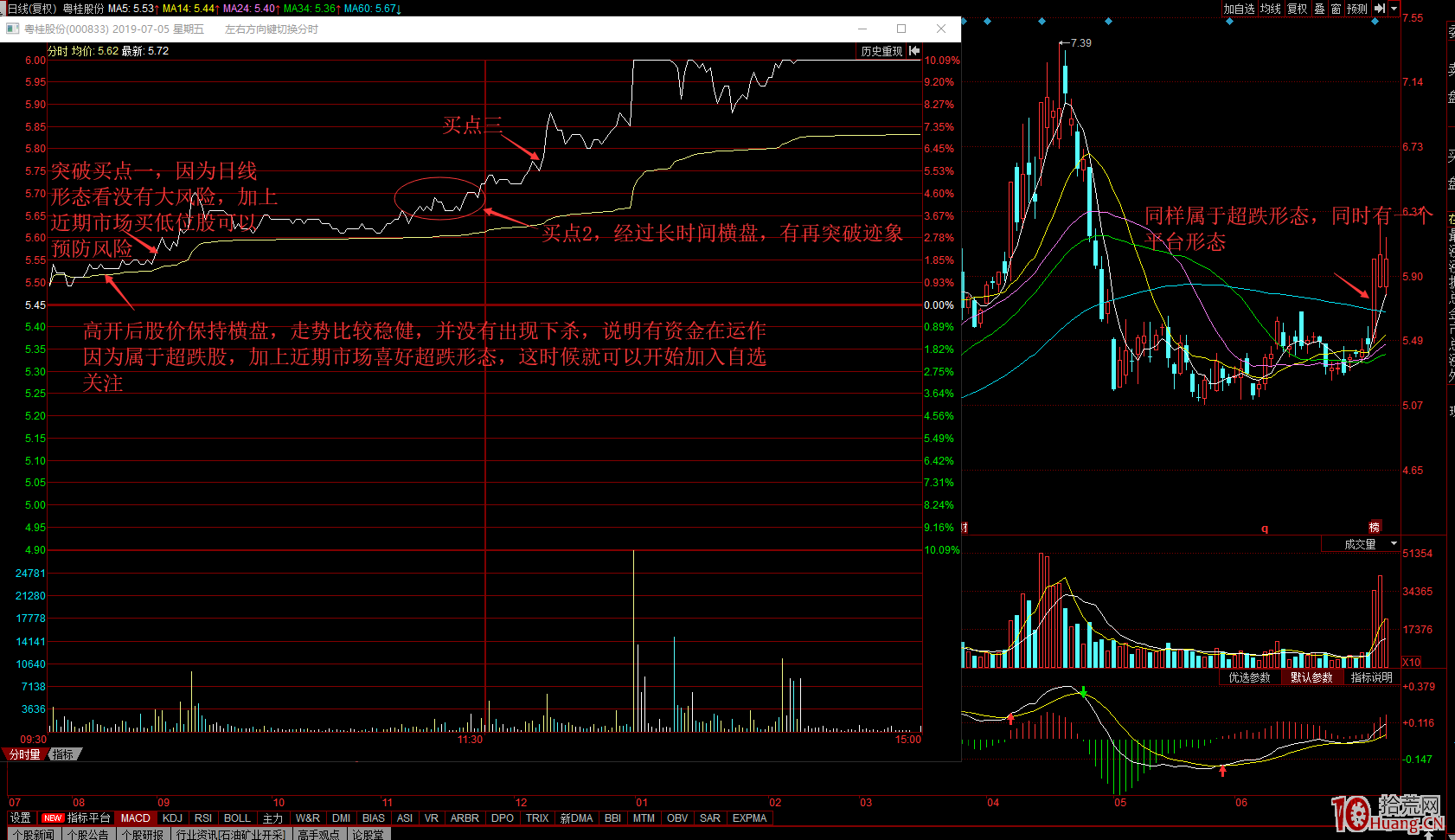Select the BIAS indicator tab
Viewport: 1455px width, 840px height.
373,818
